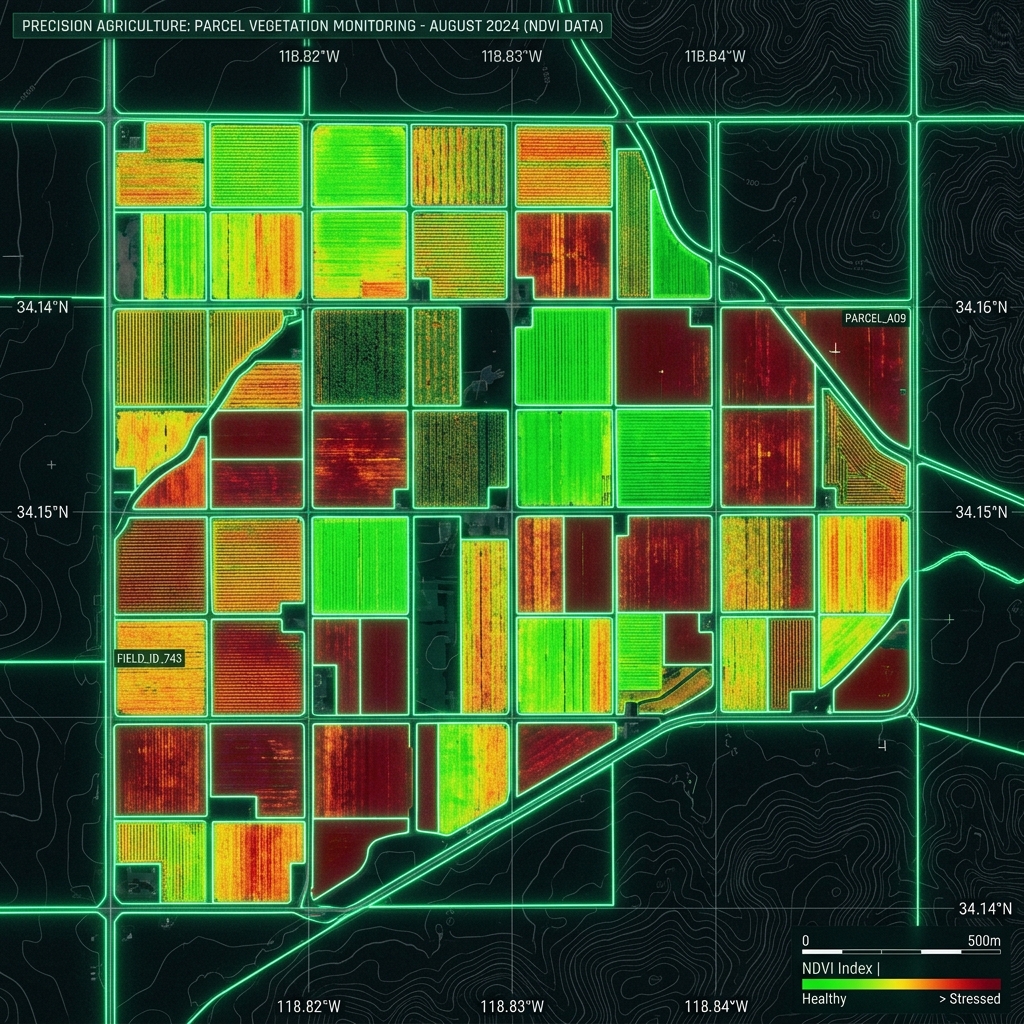Click the bottom 118.82°W longitude label

(309, 1006)
